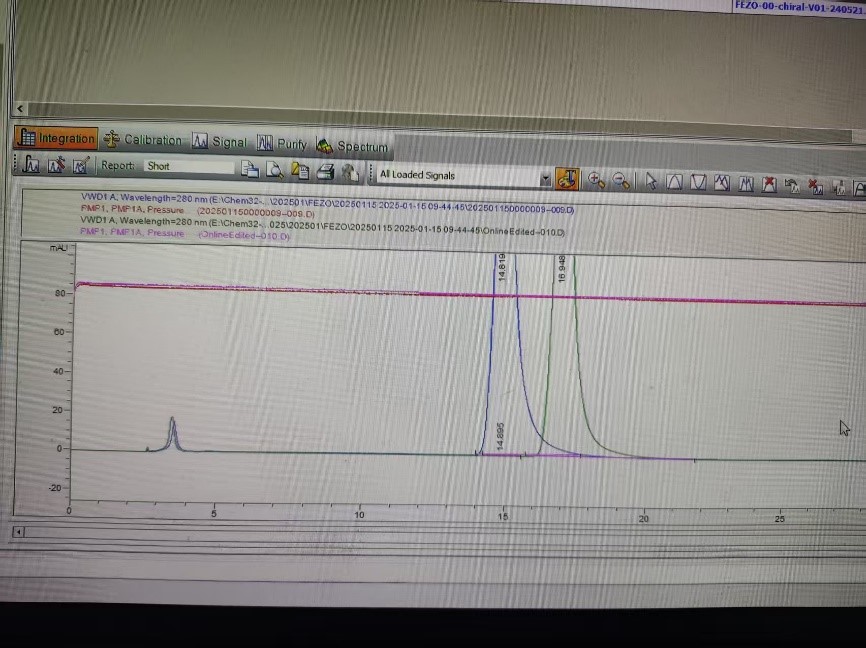Select the draw peak baseline tool
Viewport: 866px width, 648px height.
pyautogui.click(x=675, y=182)
